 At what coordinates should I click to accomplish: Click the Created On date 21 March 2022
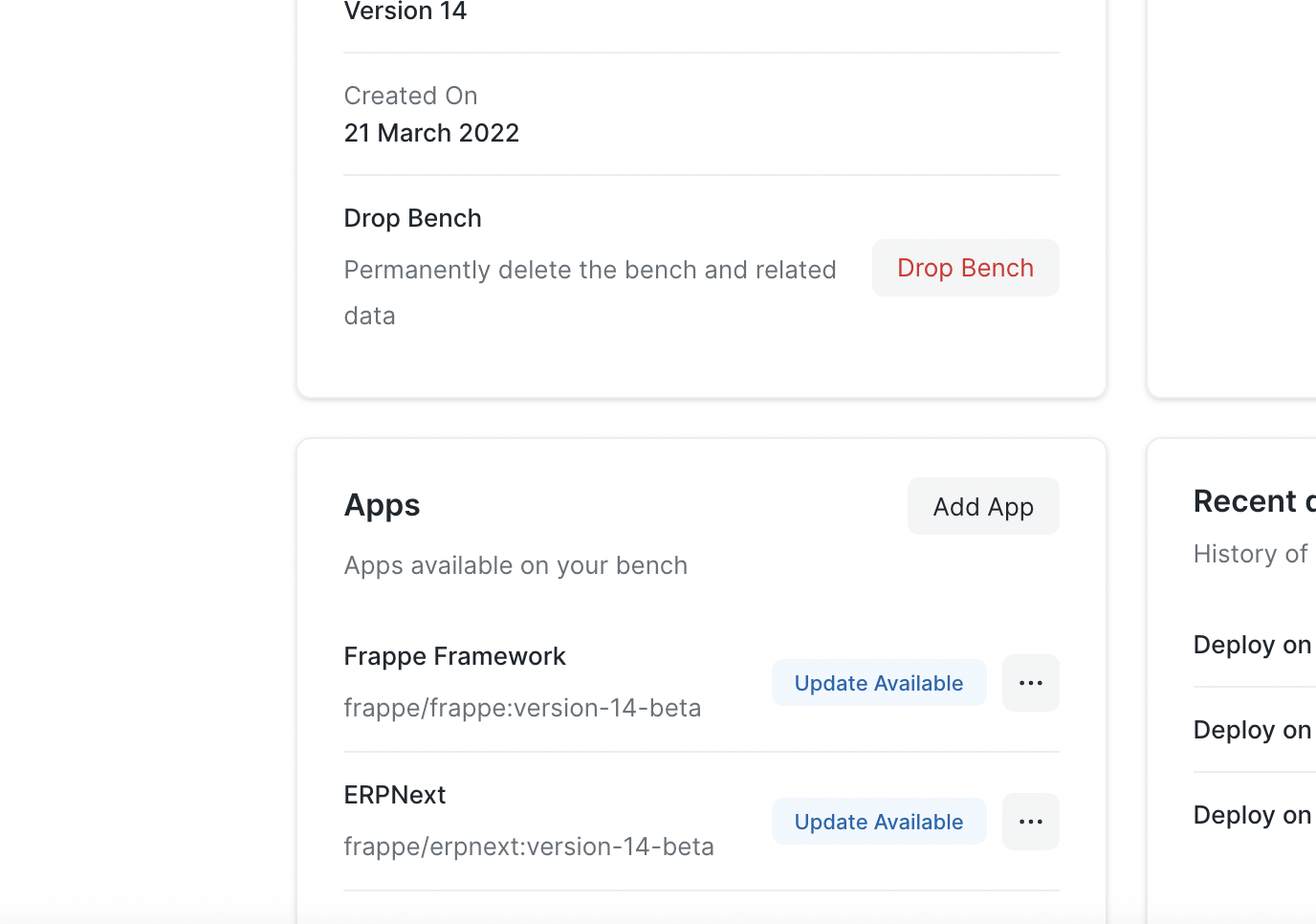coord(431,132)
